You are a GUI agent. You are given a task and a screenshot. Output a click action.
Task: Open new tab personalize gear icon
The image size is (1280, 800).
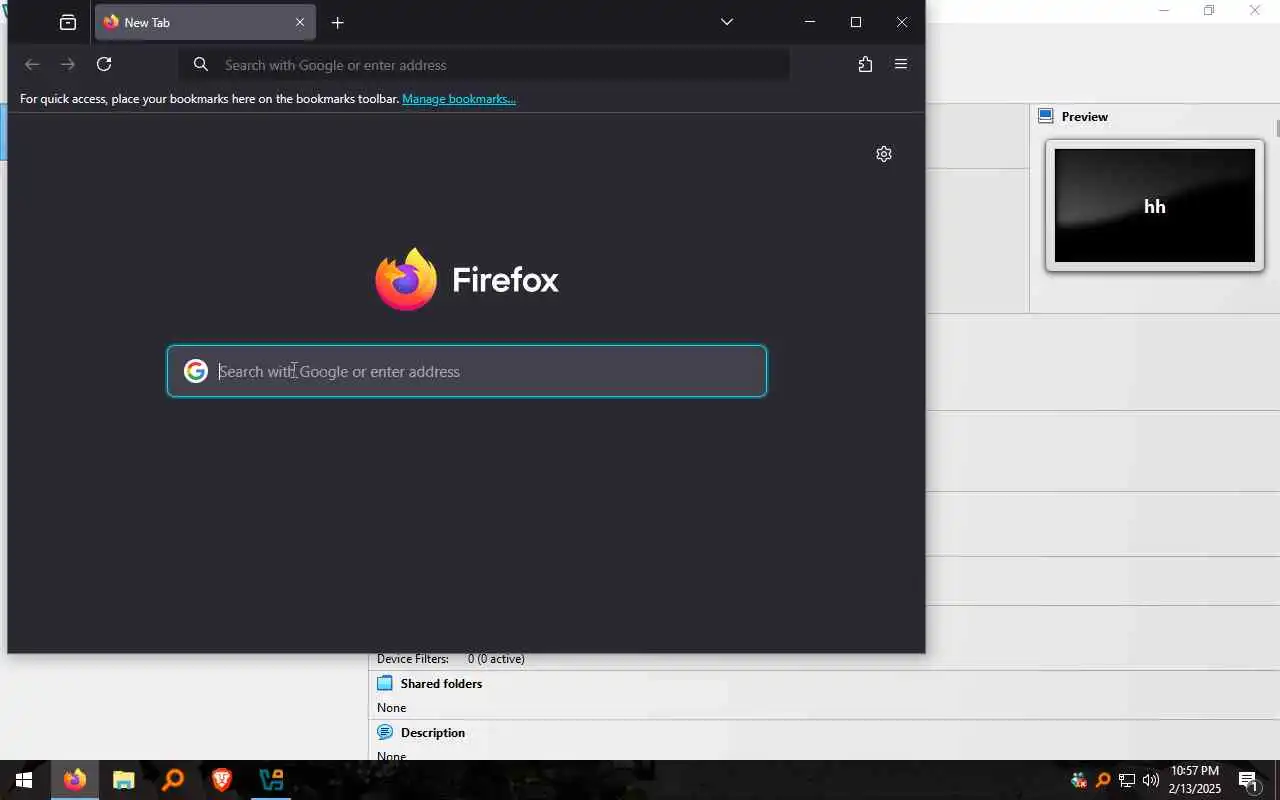(884, 154)
